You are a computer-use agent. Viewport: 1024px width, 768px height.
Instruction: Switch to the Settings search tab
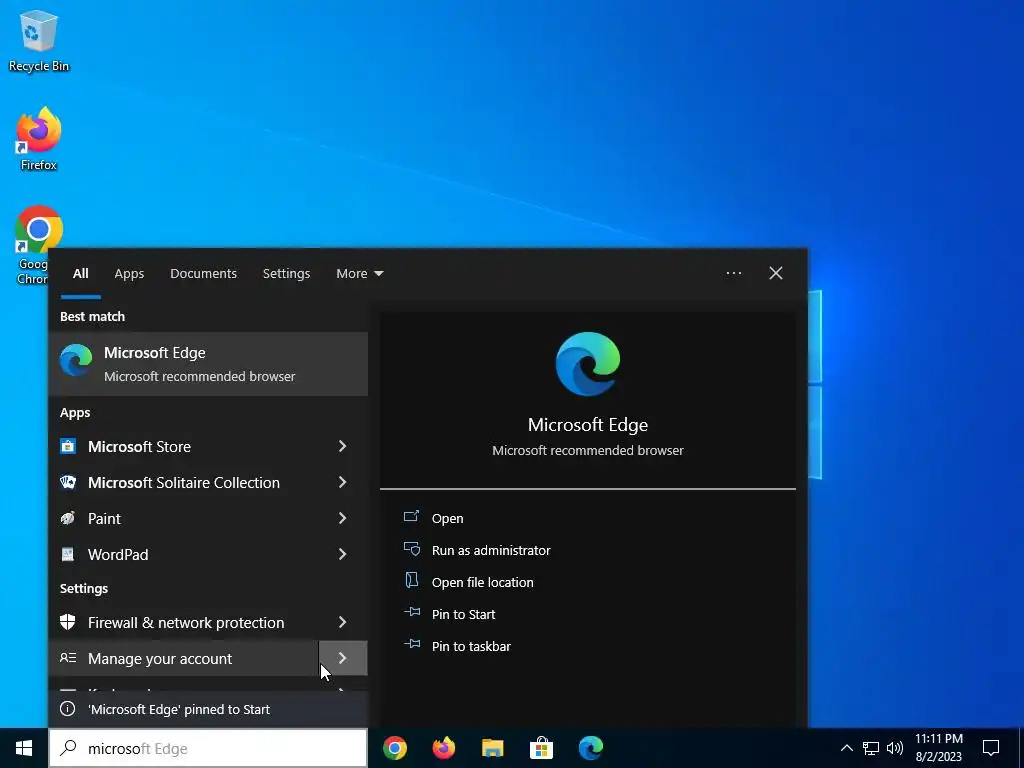pyautogui.click(x=286, y=274)
